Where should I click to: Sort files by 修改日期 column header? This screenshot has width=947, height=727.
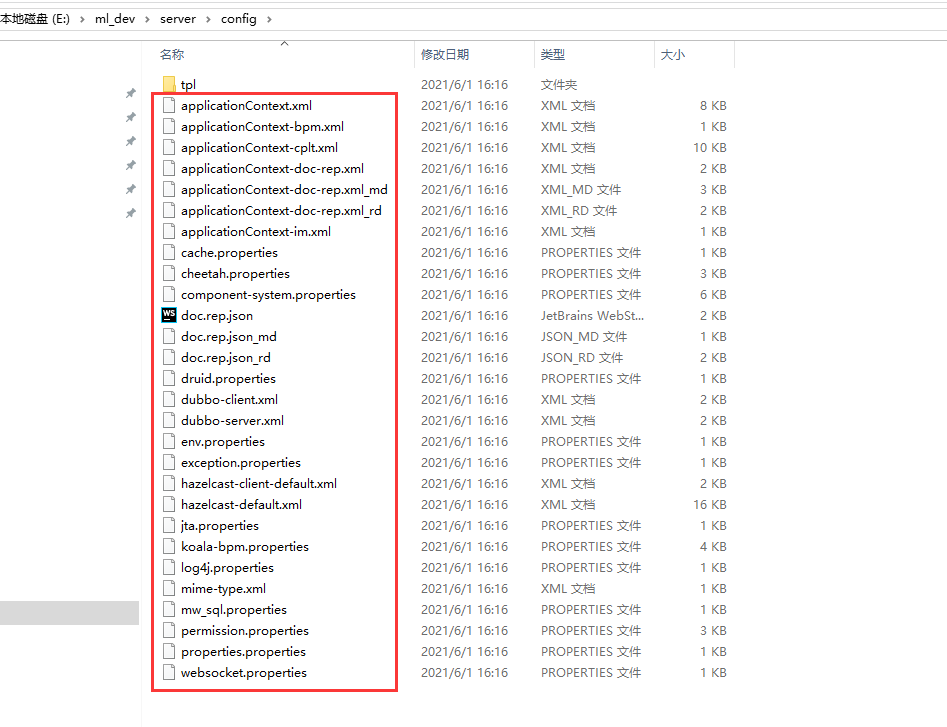coord(445,54)
